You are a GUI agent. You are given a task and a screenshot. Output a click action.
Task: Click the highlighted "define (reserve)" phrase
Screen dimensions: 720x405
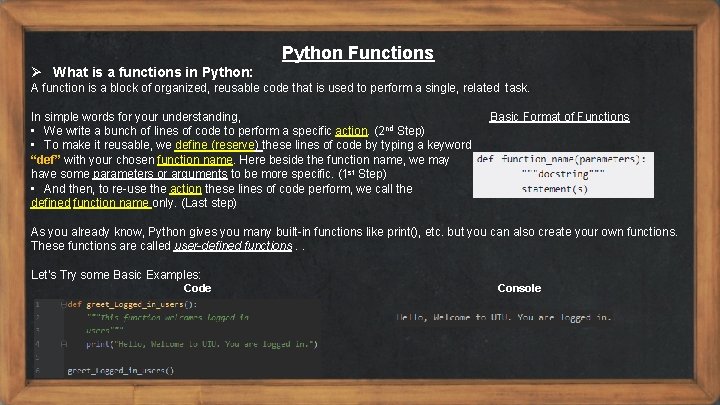coord(217,145)
